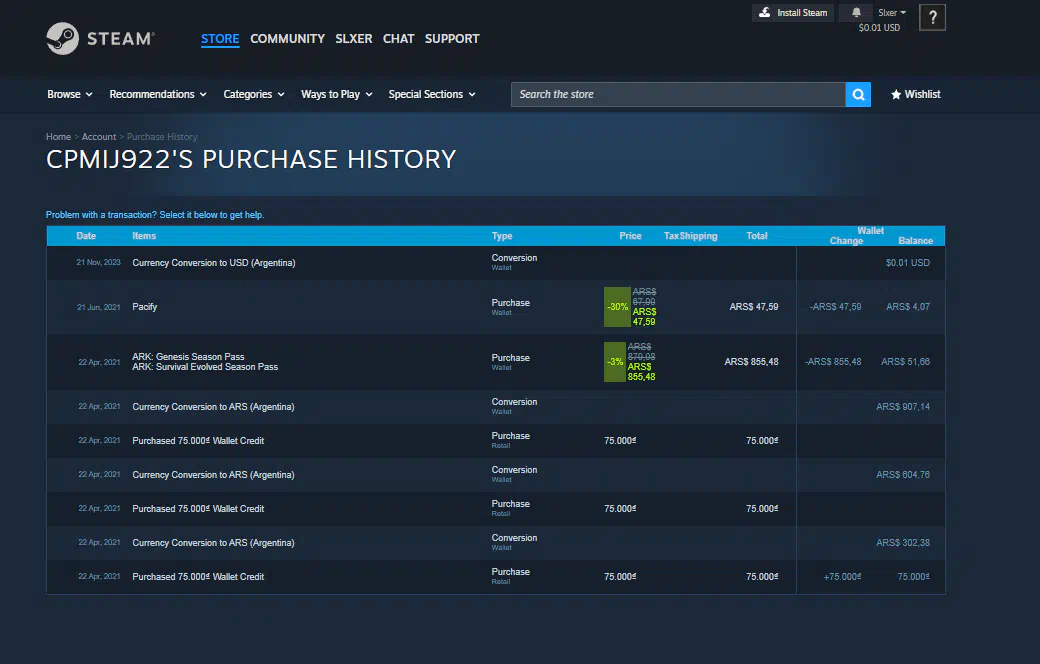Open the Wishlist with star icon
The image size is (1040, 664).
[916, 94]
